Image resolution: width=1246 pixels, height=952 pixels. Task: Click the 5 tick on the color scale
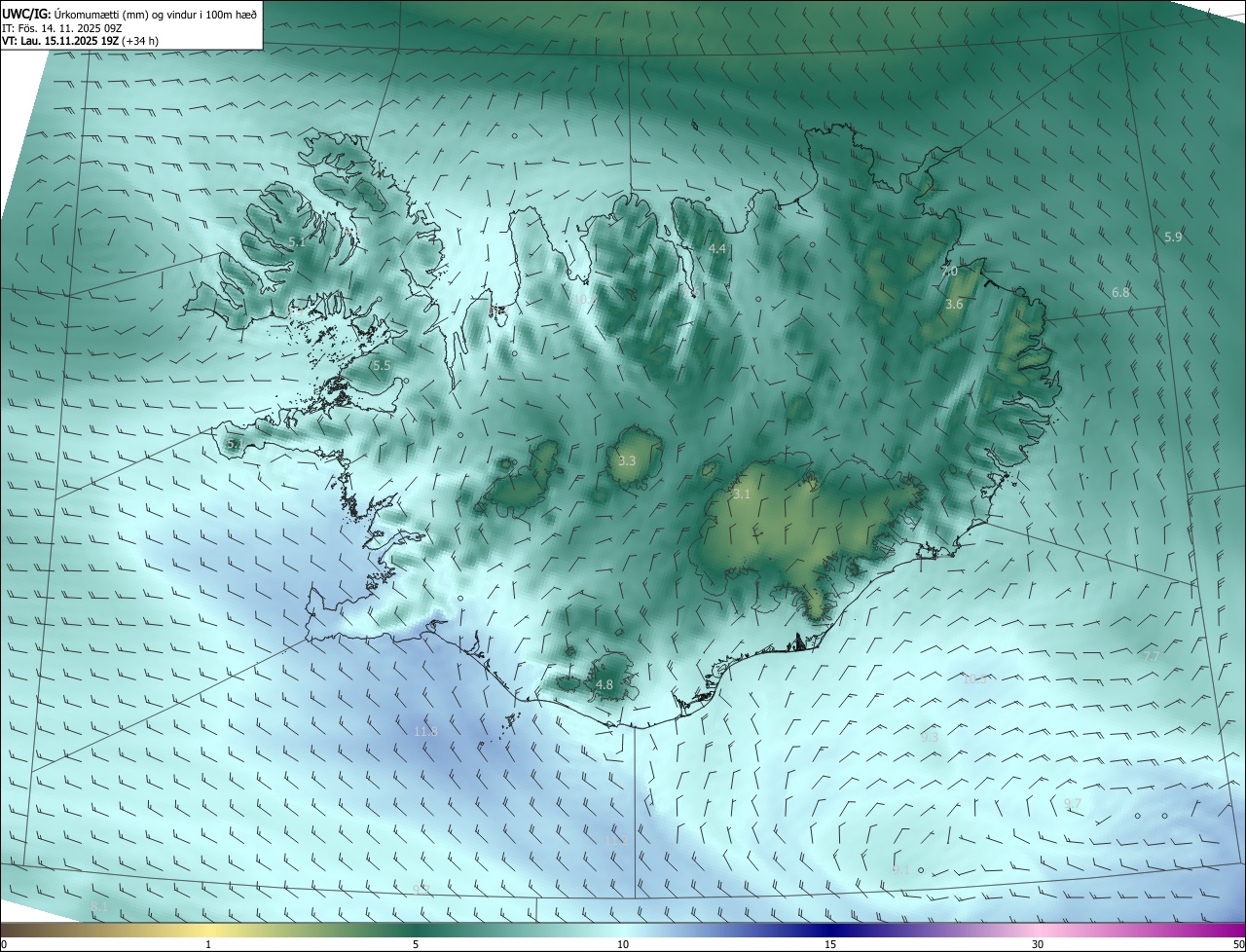(416, 944)
